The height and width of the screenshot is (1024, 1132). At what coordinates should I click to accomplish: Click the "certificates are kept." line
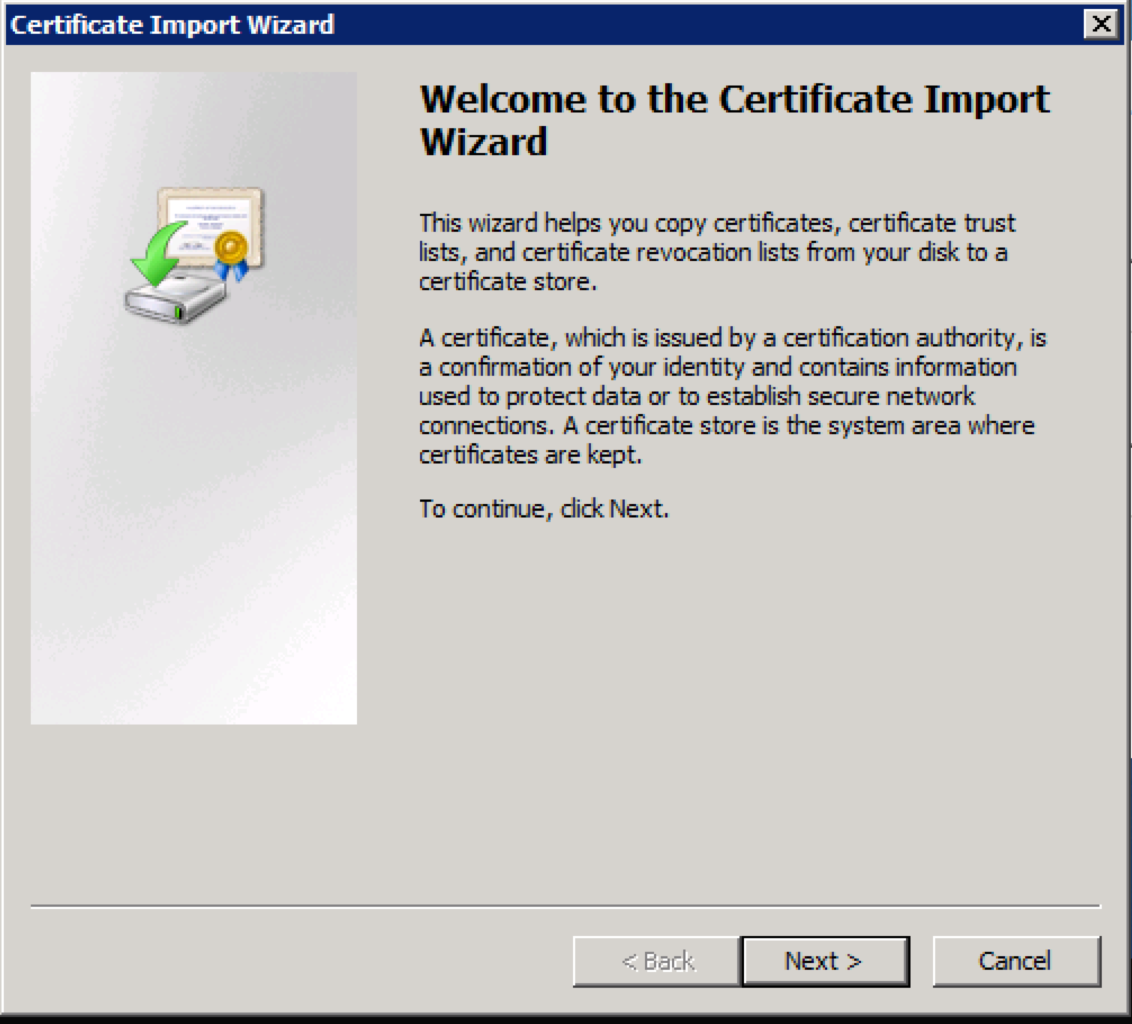tap(529, 455)
